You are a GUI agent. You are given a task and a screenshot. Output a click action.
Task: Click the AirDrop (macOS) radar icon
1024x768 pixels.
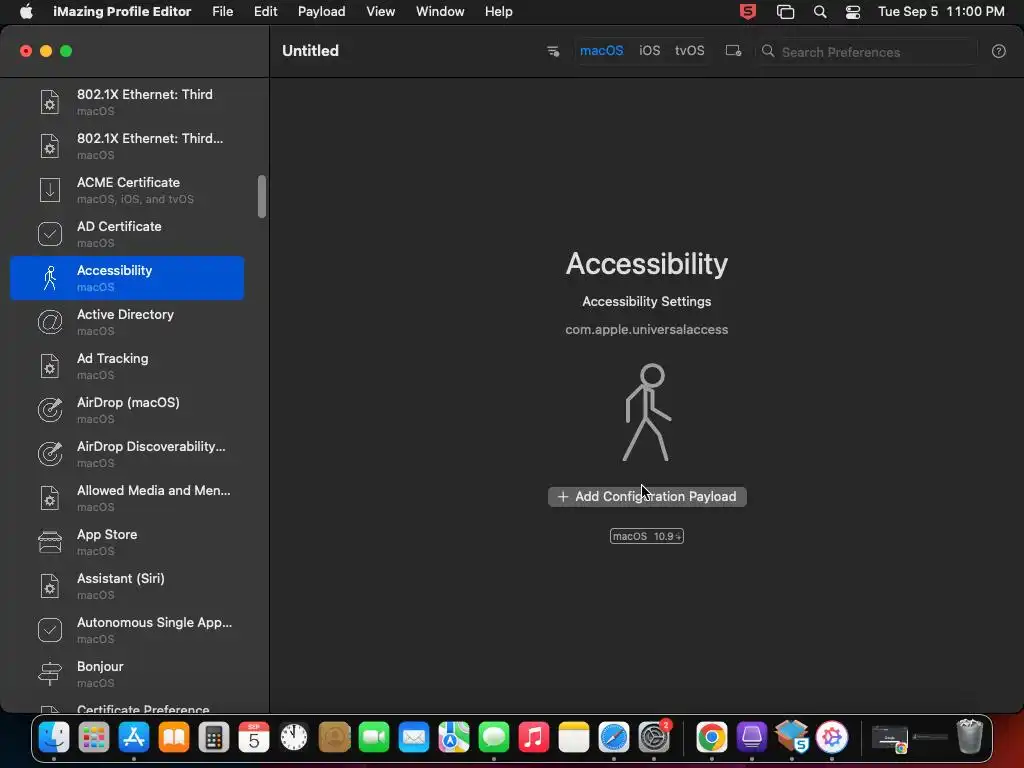point(50,410)
